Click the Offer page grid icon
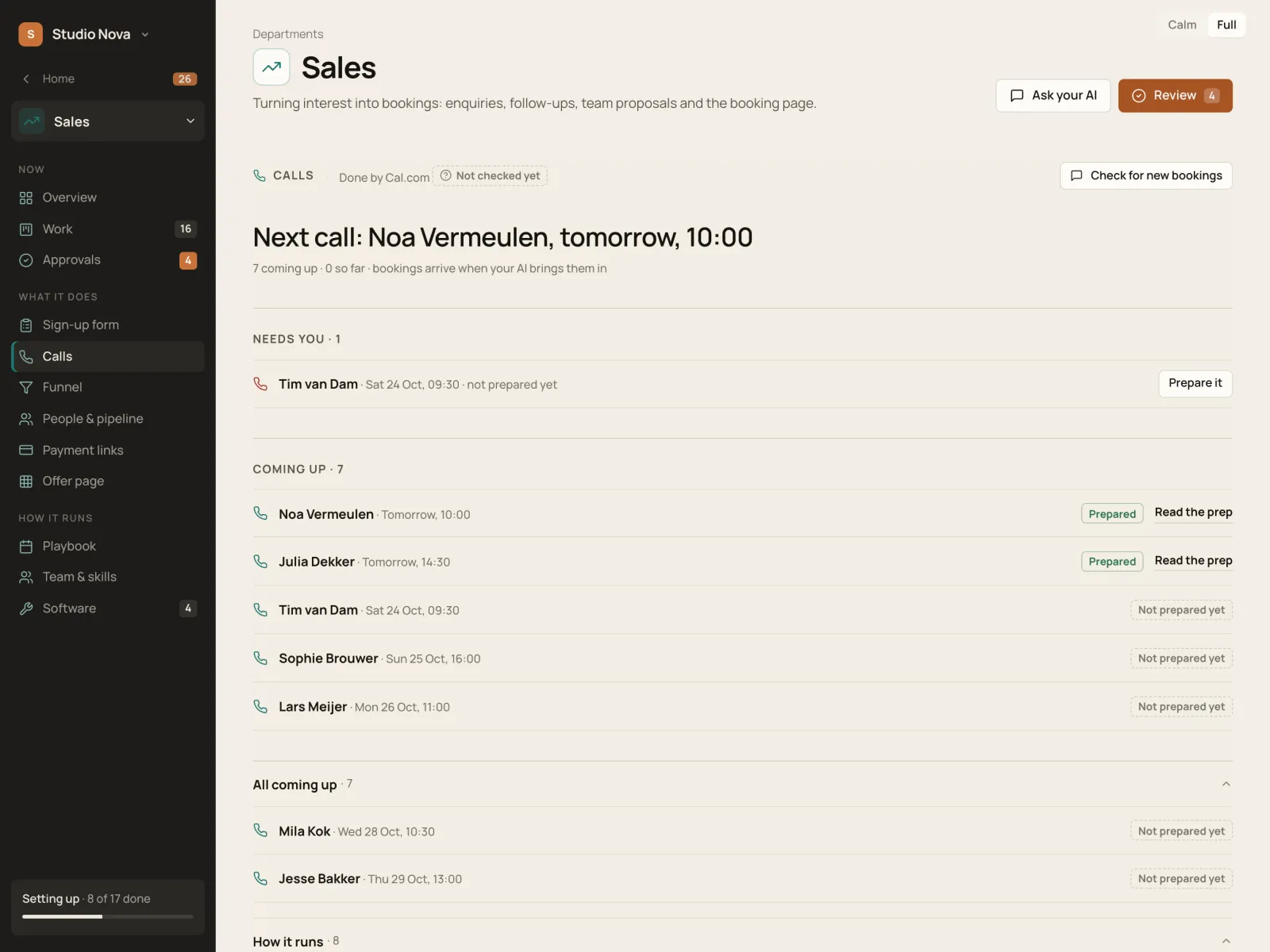 pos(26,482)
